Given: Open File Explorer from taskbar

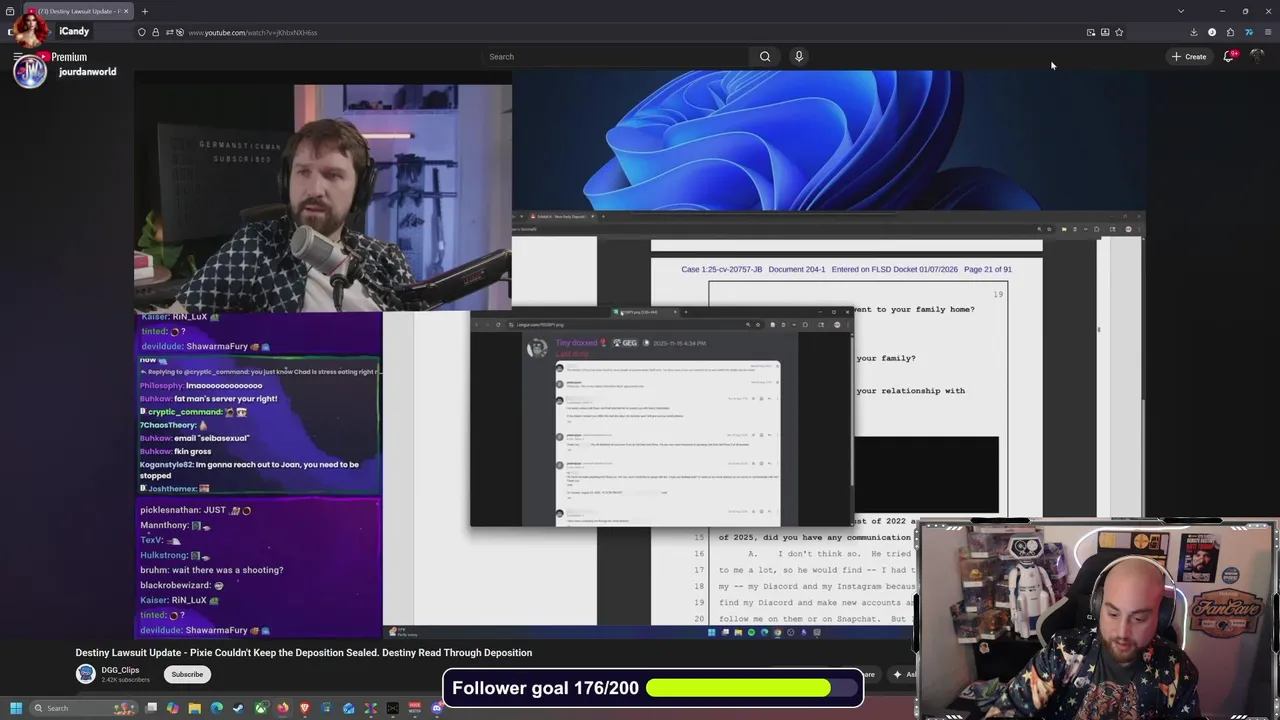Looking at the screenshot, I should point(195,708).
